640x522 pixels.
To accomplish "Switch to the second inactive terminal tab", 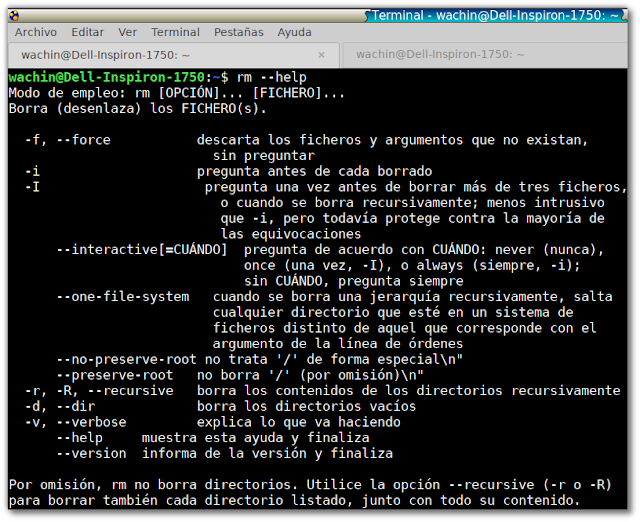I will coord(484,55).
